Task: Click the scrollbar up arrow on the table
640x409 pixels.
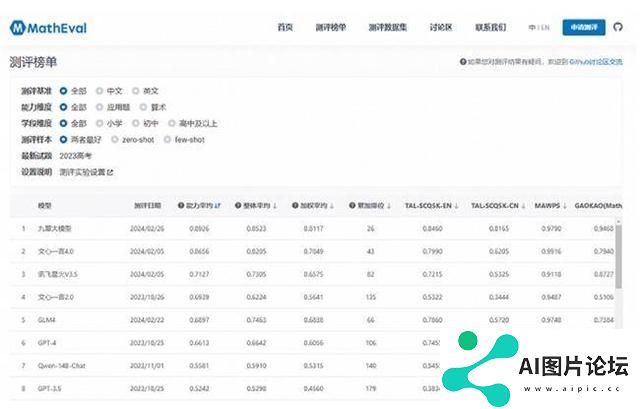Action: click(619, 221)
